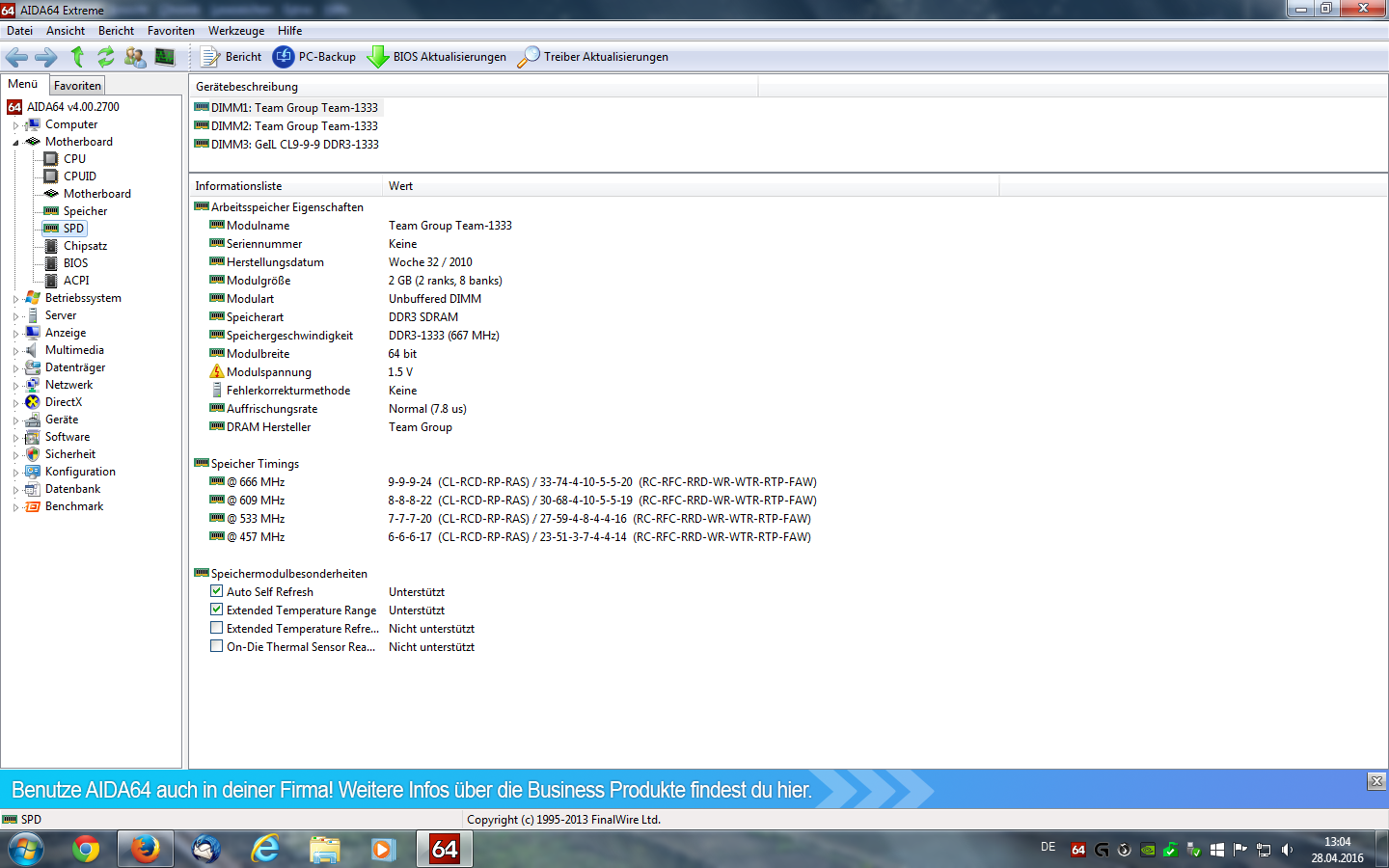Screen dimensions: 1389x868
Task: Click the green up-arrow toolbar icon
Action: coord(77,57)
